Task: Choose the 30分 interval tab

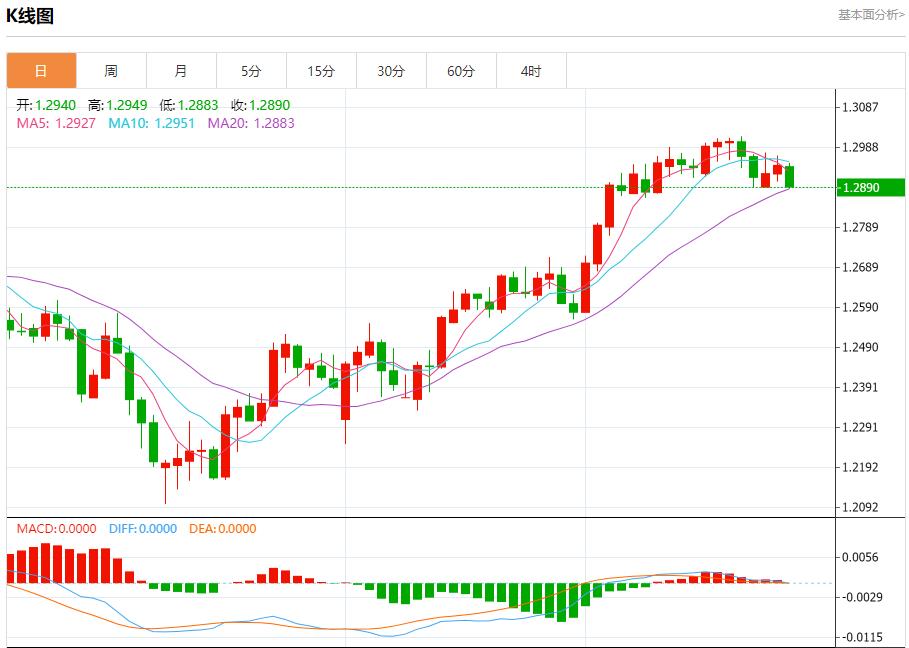Action: (391, 71)
